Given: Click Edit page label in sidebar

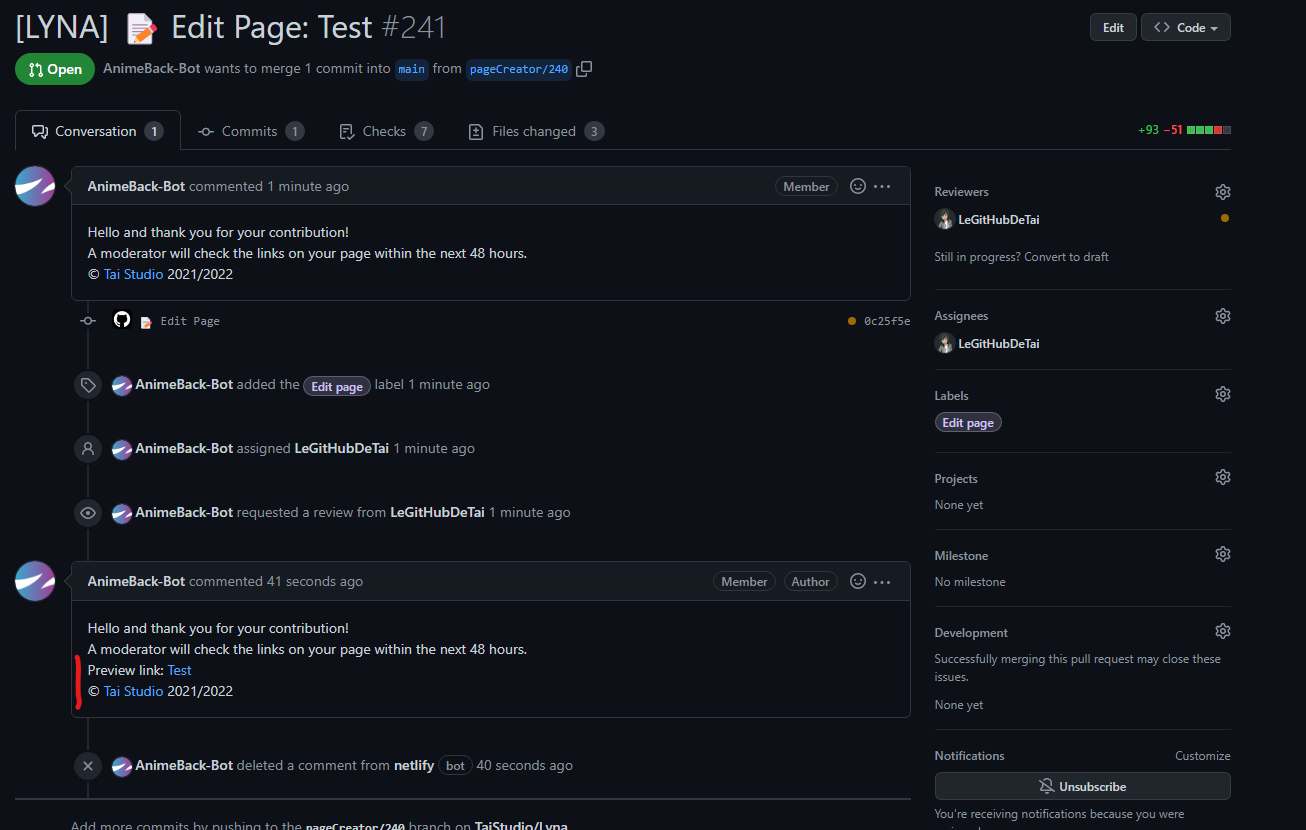Looking at the screenshot, I should (x=968, y=422).
